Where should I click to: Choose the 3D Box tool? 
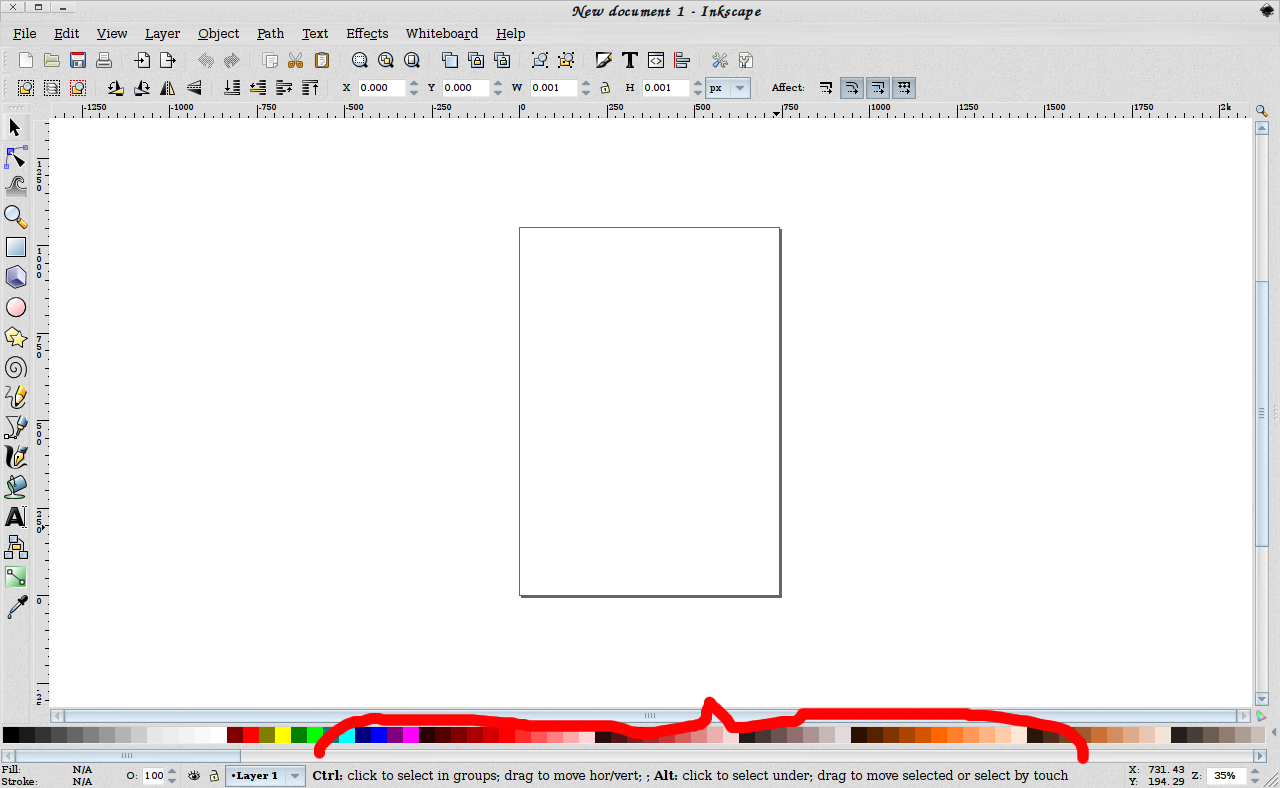(16, 277)
